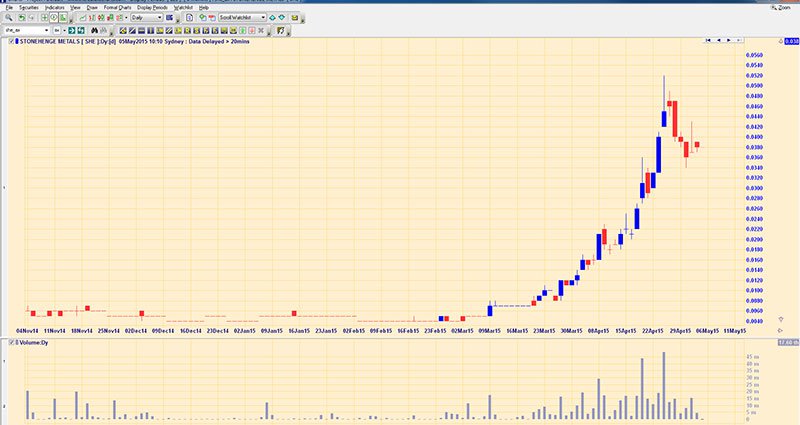
Task: Step chart back one period arrow
Action: point(719,40)
